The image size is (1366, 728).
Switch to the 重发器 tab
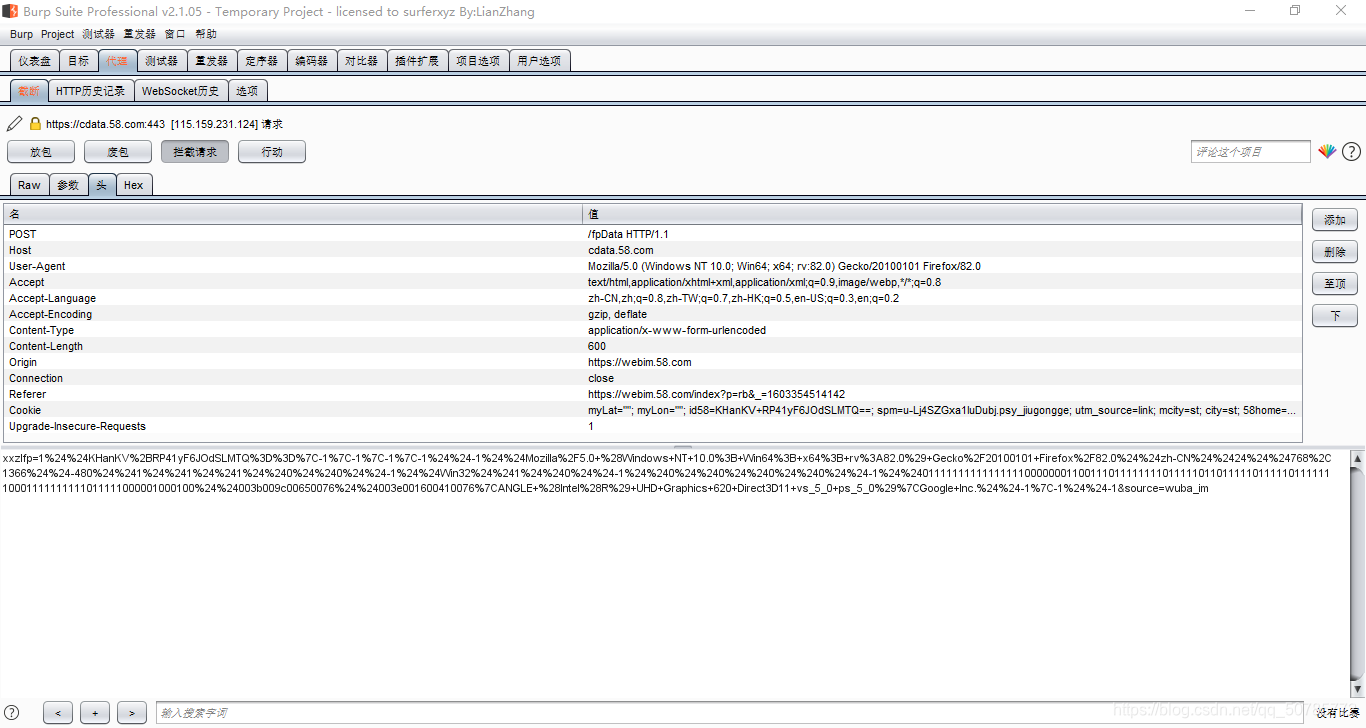tap(211, 61)
